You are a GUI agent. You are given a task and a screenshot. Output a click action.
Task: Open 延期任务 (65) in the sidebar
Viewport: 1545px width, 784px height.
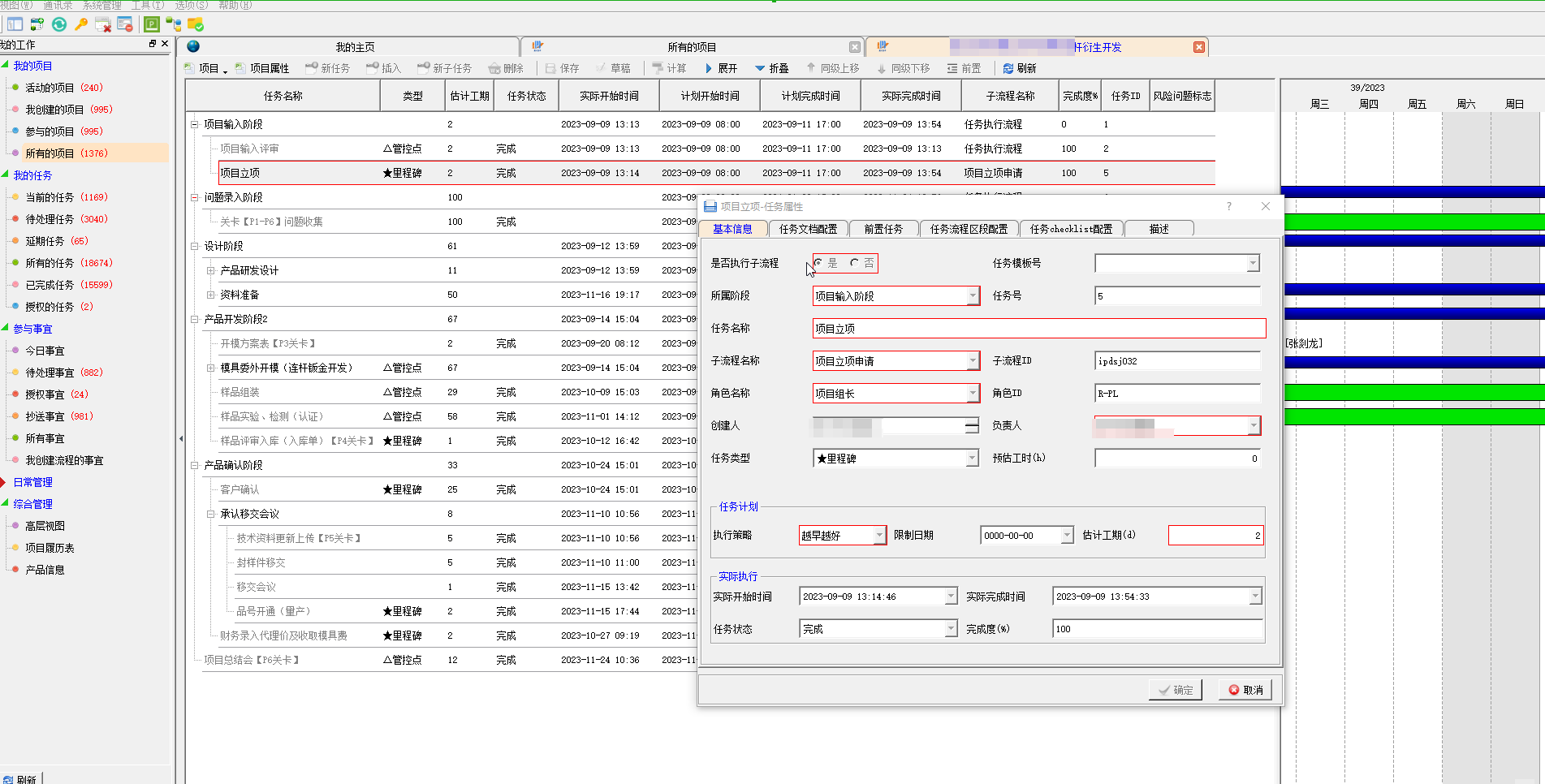pyautogui.click(x=57, y=241)
